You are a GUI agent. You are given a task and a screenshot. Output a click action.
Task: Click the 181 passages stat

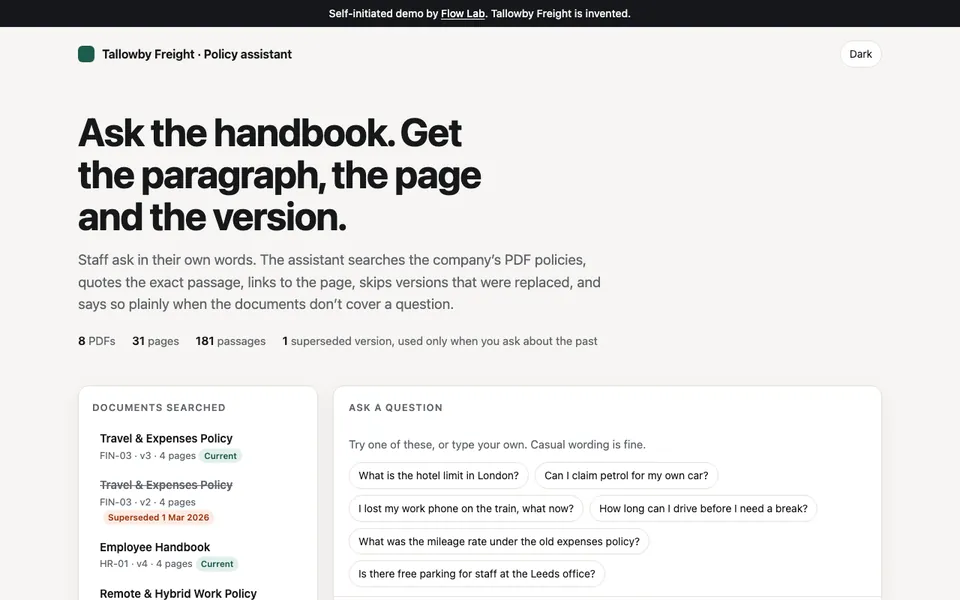pos(230,341)
